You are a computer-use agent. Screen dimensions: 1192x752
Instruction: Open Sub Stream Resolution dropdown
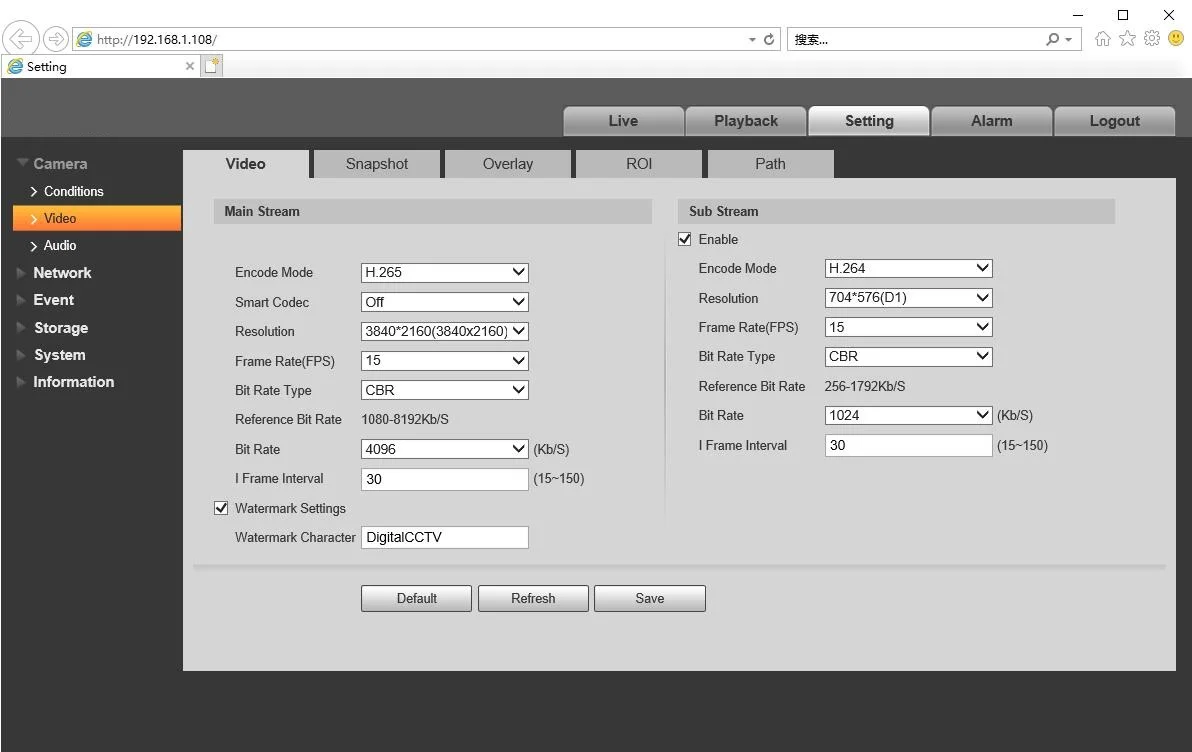[908, 297]
